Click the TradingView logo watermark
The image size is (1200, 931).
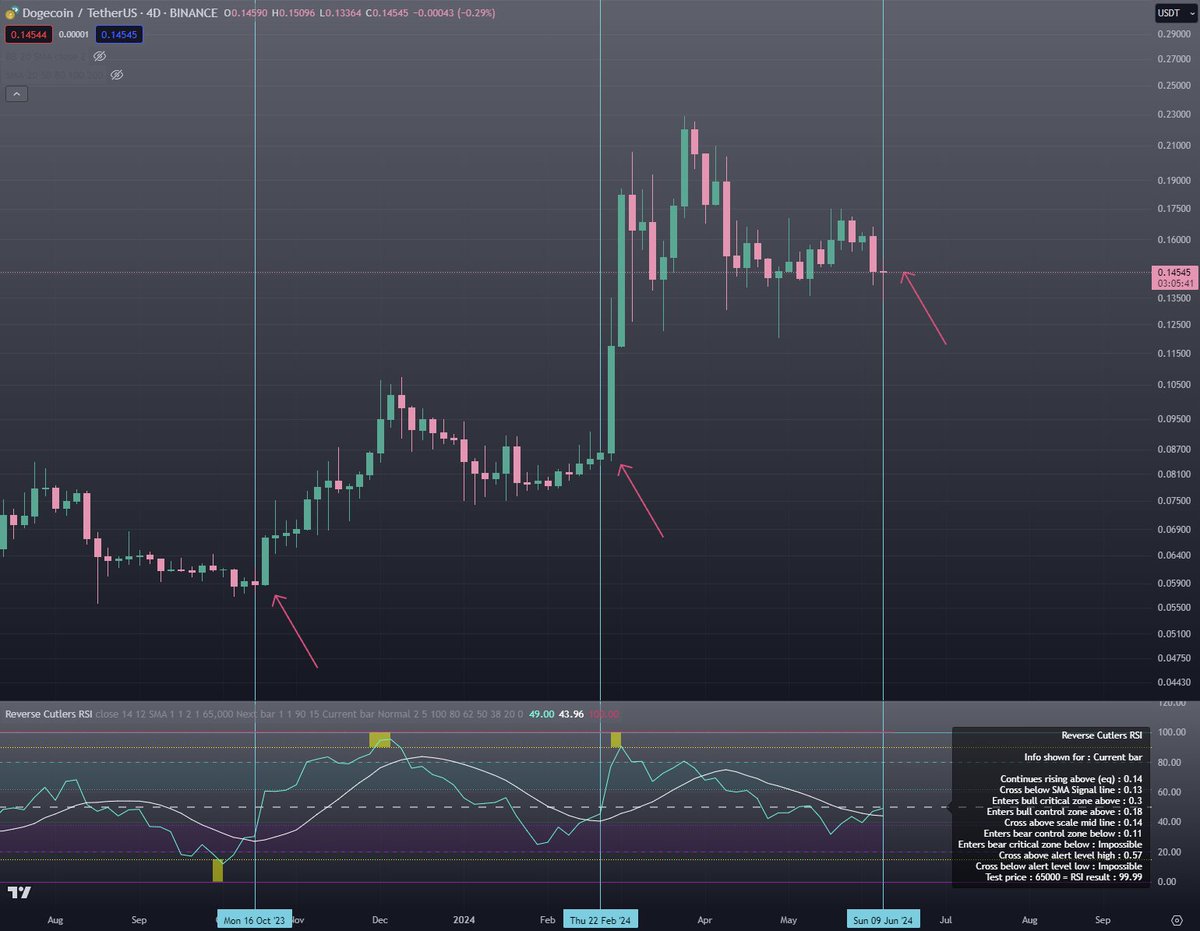(x=18, y=892)
